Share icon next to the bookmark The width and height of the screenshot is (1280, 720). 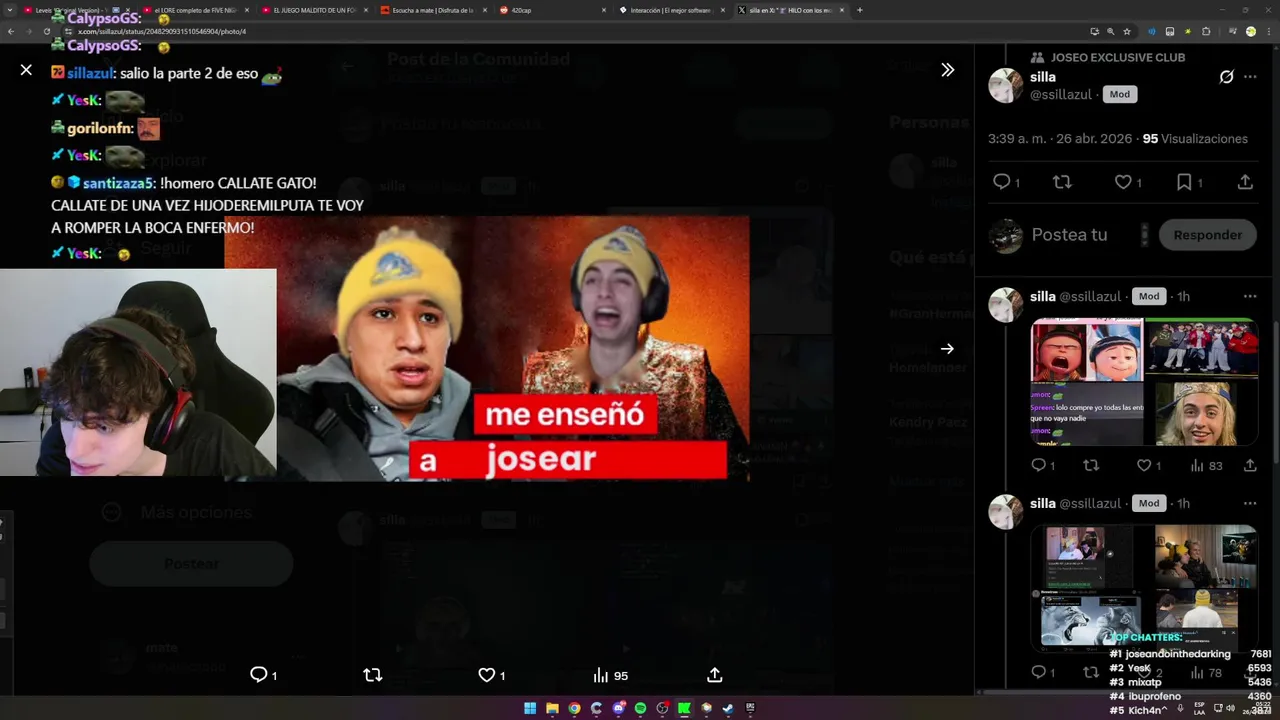coord(1245,182)
